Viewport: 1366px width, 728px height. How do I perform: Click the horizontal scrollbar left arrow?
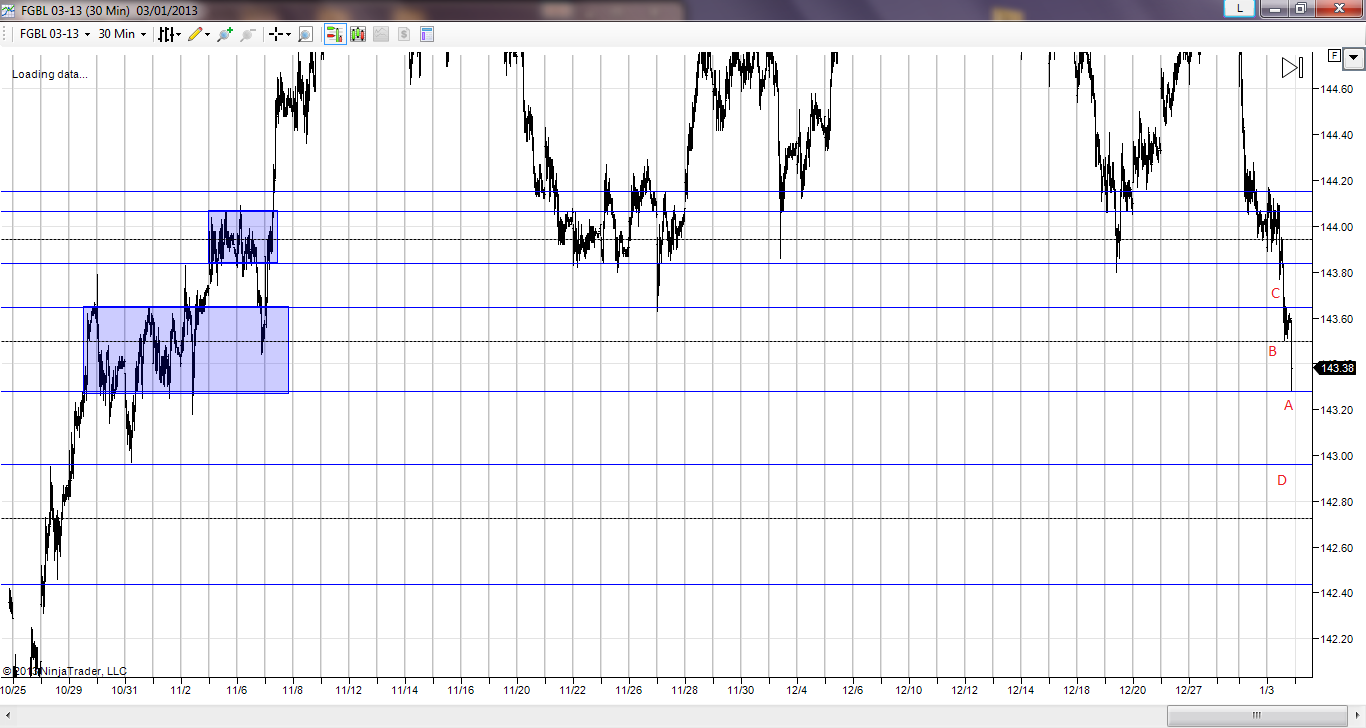point(8,716)
